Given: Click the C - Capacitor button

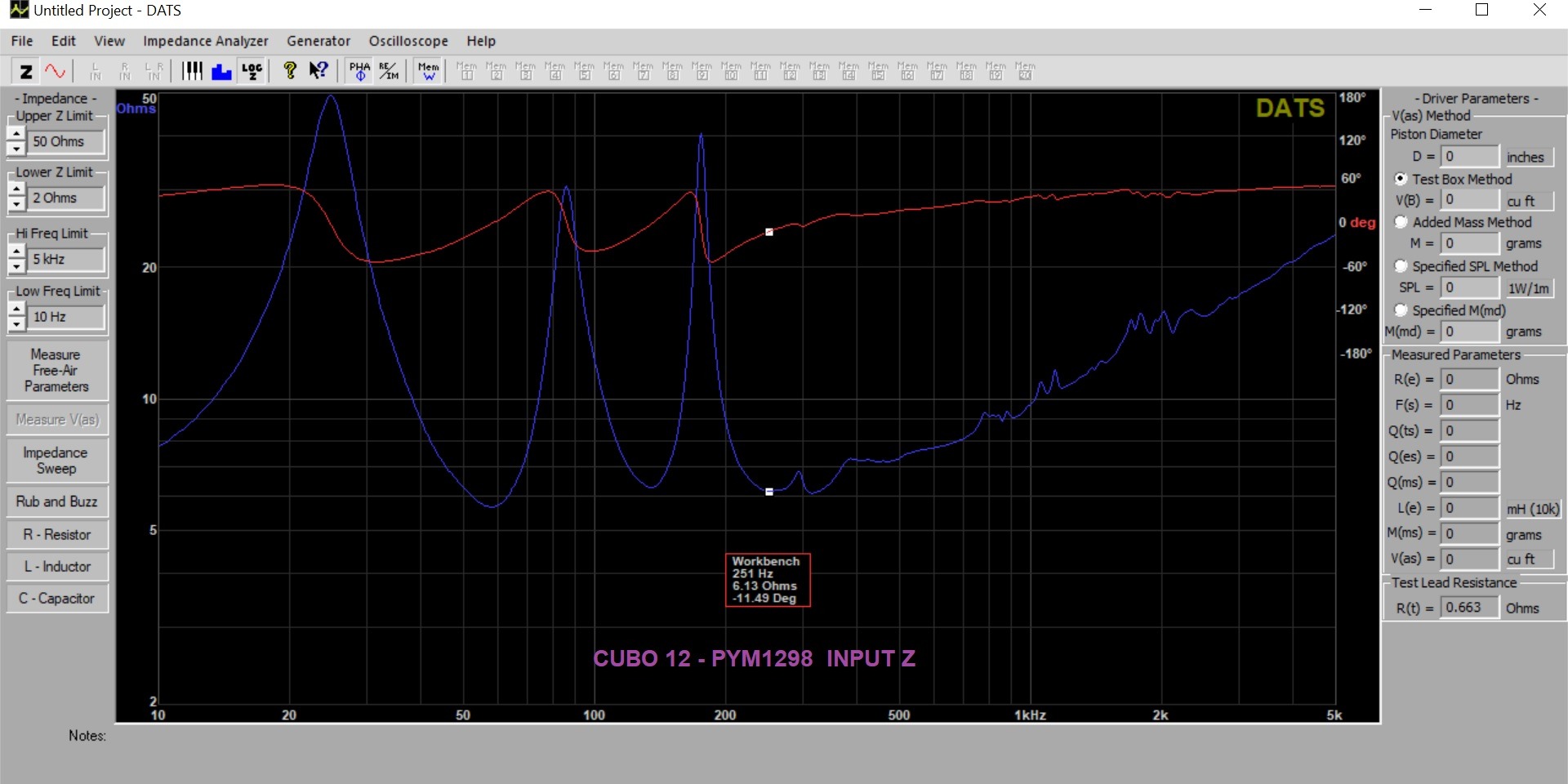Looking at the screenshot, I should click(x=56, y=598).
